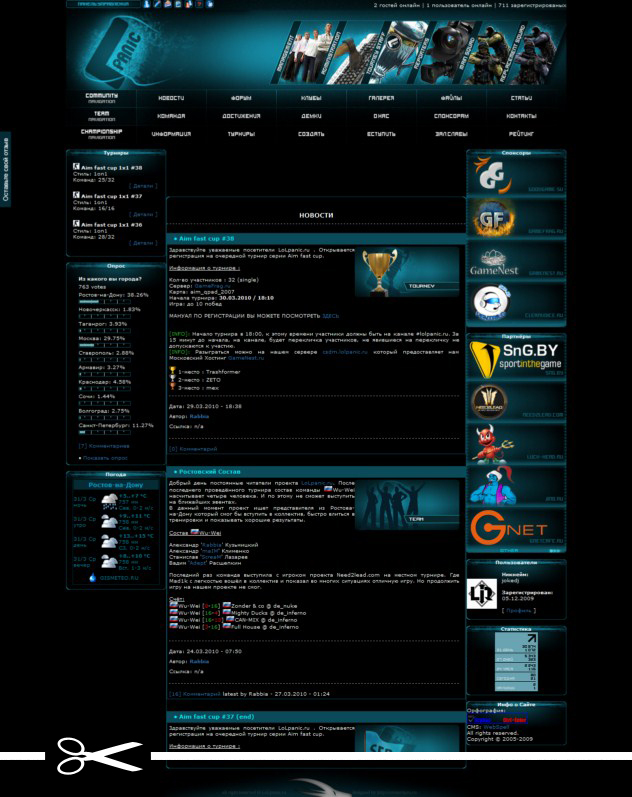Open the poll's [7] Комментариев link
This screenshot has width=632, height=797.
pos(104,446)
